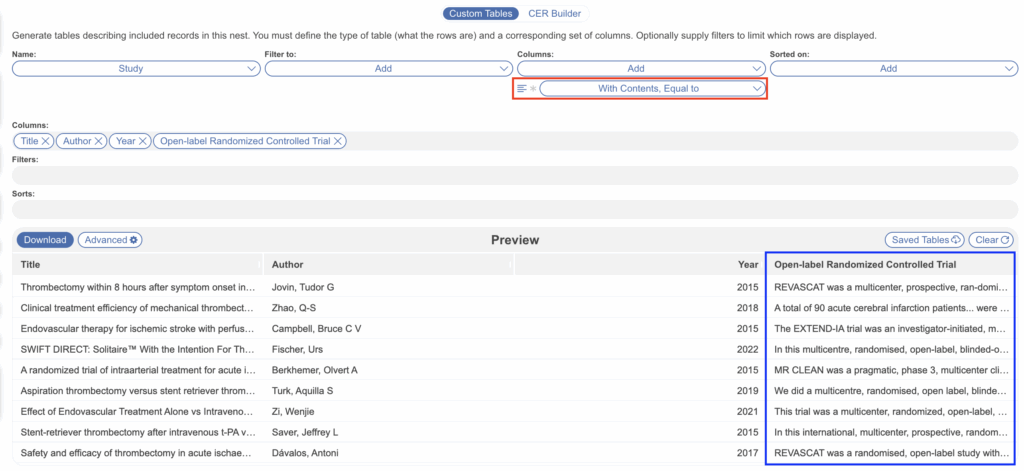Remove Open-label Randomized Controlled Trial column chip
This screenshot has width=1024, height=471.
tap(338, 141)
